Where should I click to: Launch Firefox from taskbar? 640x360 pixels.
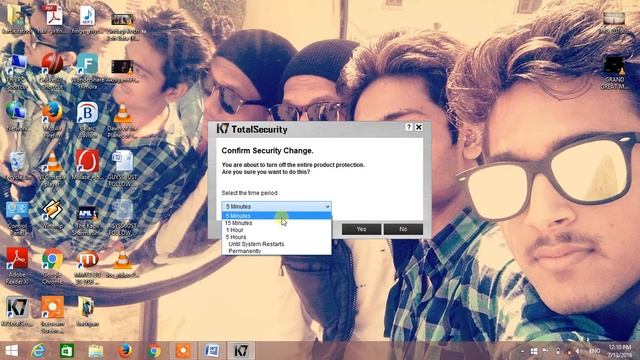coord(125,351)
